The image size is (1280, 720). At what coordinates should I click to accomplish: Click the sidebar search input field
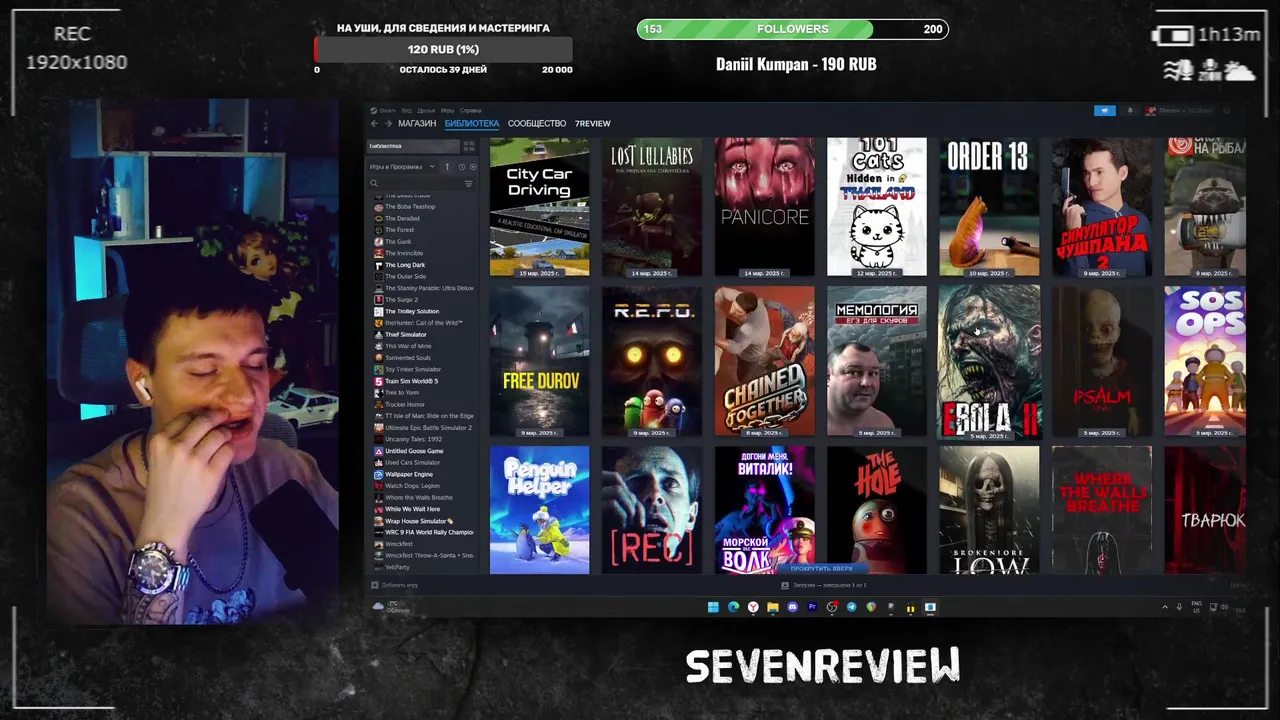420,184
